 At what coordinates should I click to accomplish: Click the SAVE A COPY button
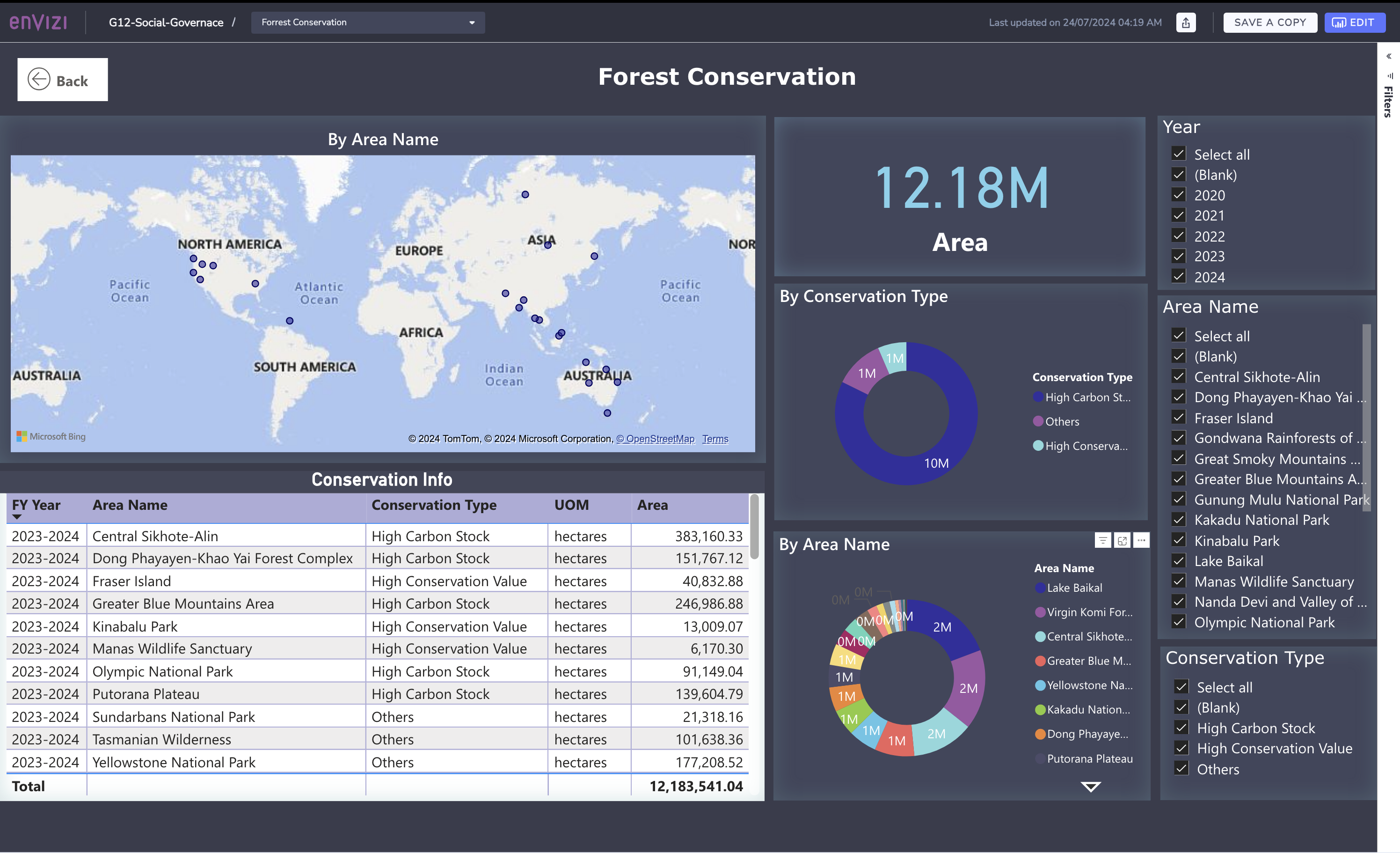pos(1270,22)
